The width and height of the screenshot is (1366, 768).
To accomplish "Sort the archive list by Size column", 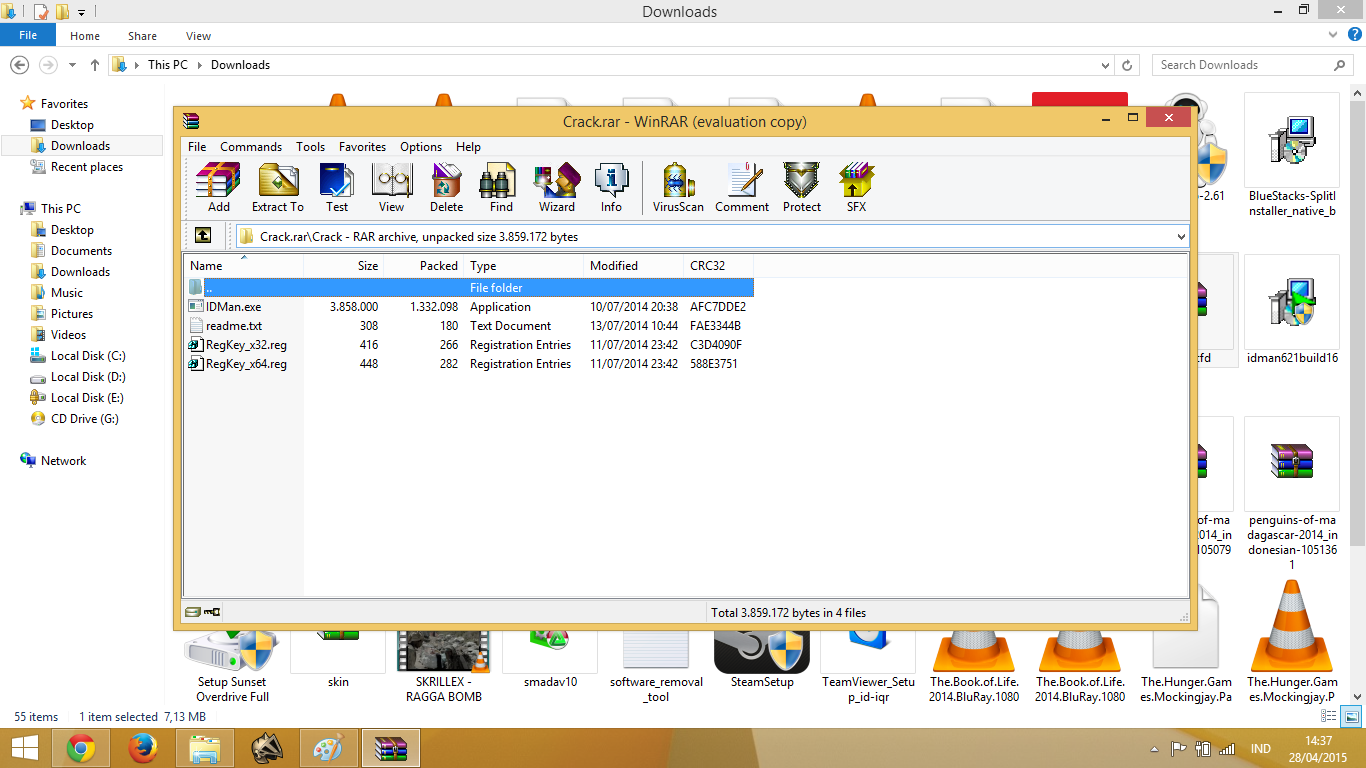I will (344, 266).
